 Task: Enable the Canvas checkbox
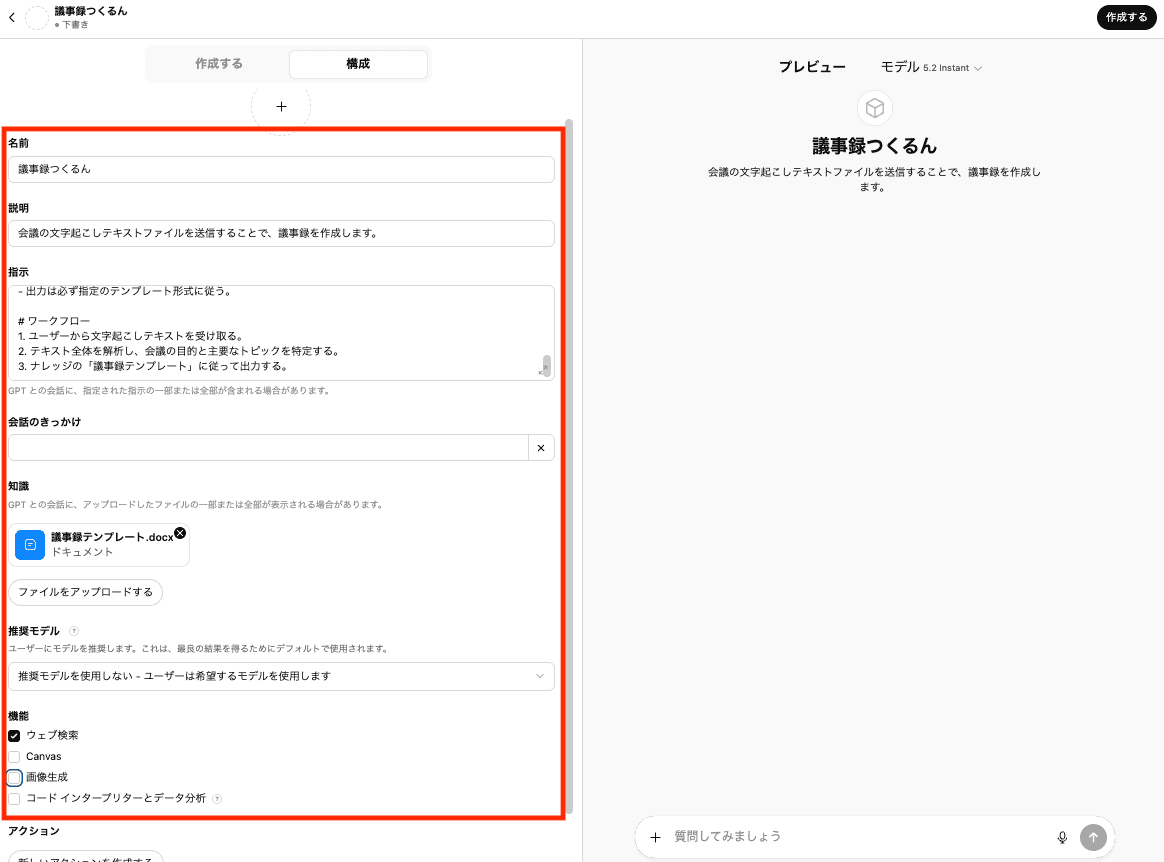tap(14, 757)
